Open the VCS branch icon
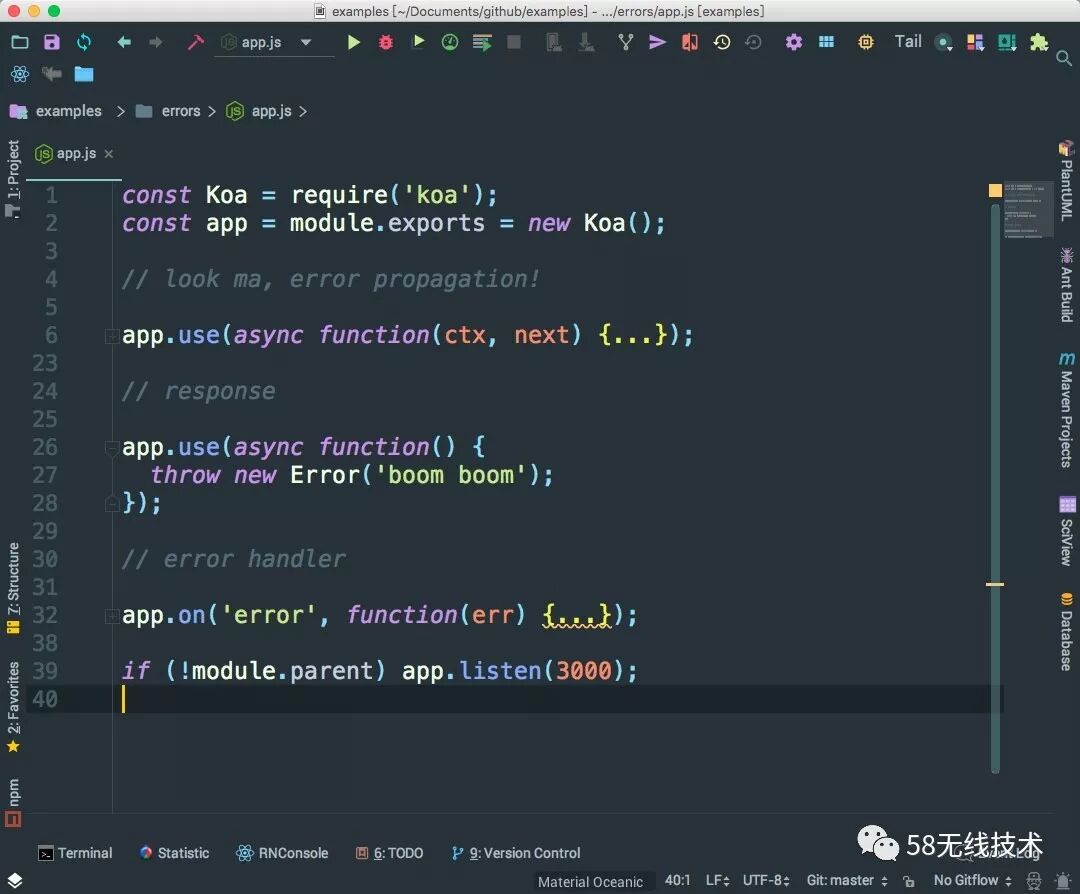 (625, 42)
